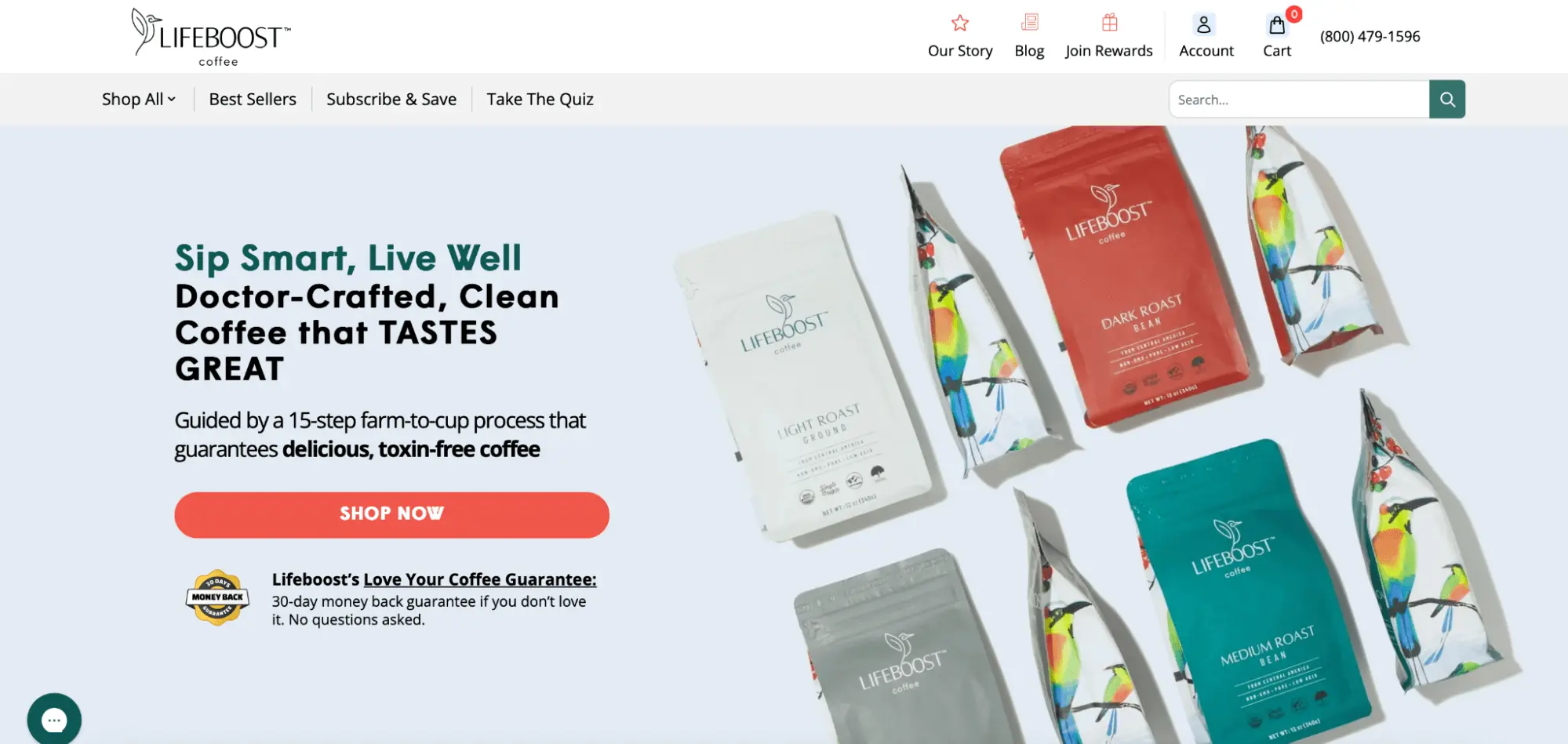Open the Blog newspaper icon
Image resolution: width=1568 pixels, height=744 pixels.
(1030, 23)
